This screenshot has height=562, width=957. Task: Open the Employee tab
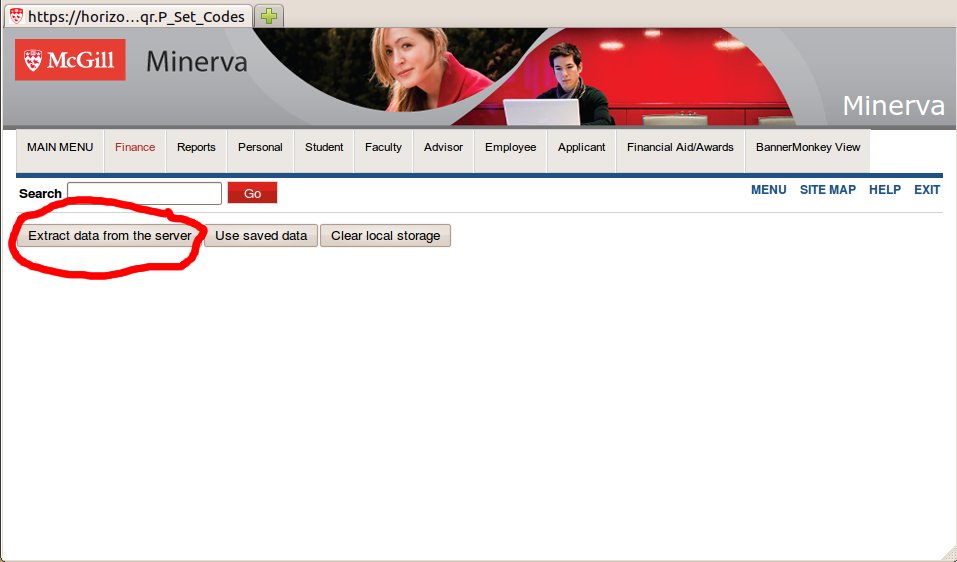point(510,151)
